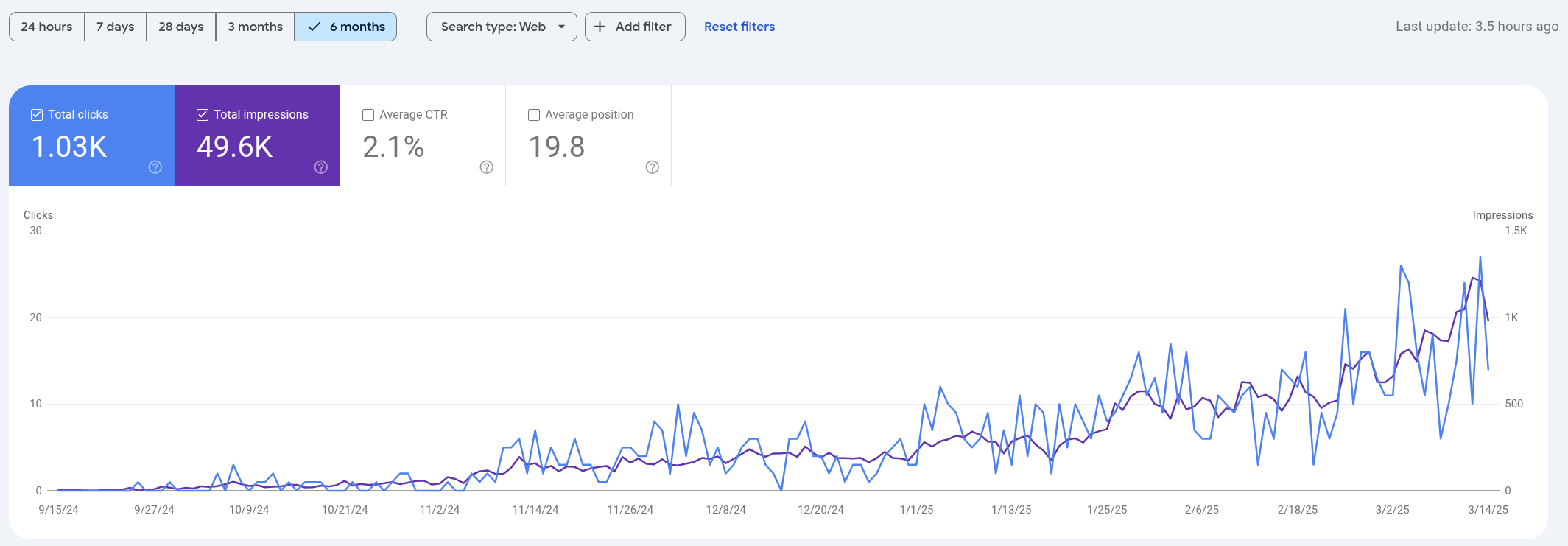
Task: Click the 3/14/25 date axis label
Action: [x=1488, y=510]
